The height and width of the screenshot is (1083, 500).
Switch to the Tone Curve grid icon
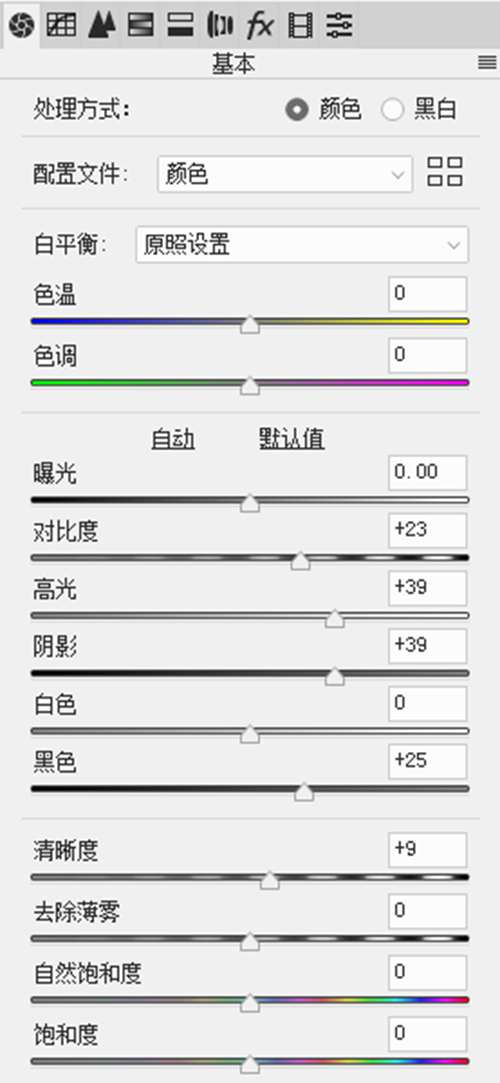(x=61, y=26)
